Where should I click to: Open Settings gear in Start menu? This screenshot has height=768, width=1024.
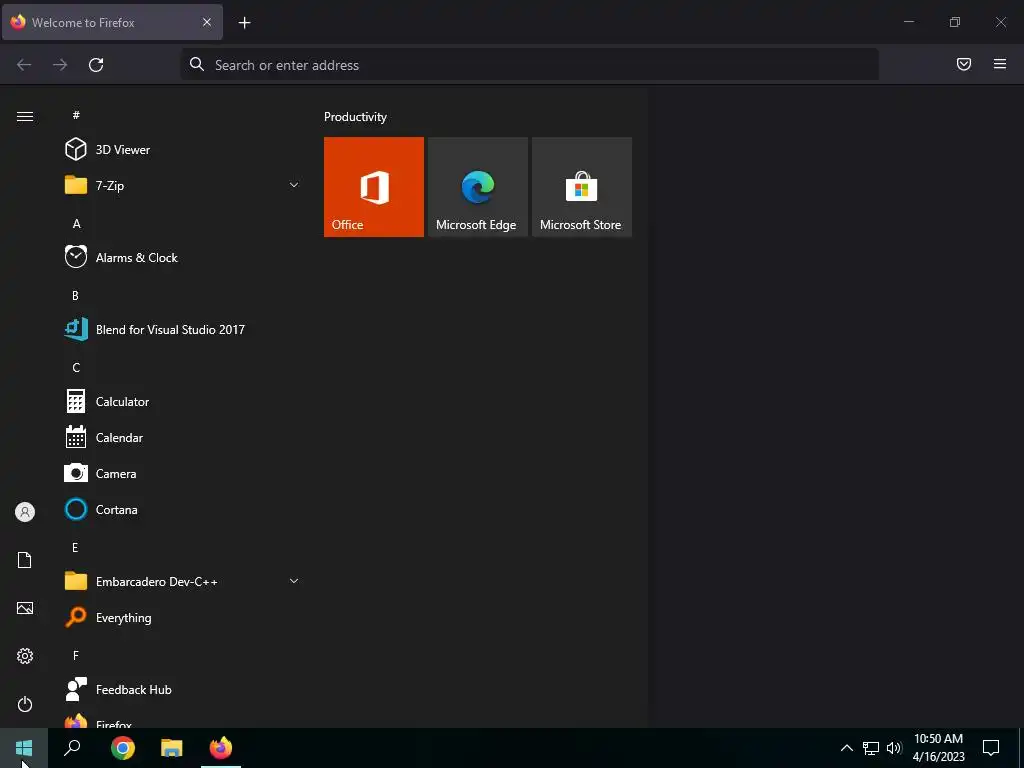point(25,656)
